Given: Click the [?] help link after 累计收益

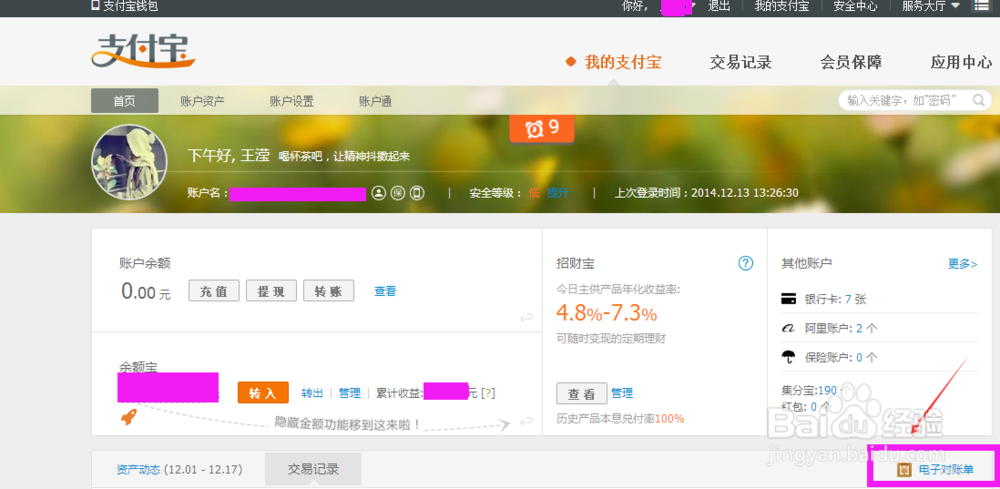Looking at the screenshot, I should point(488,393).
